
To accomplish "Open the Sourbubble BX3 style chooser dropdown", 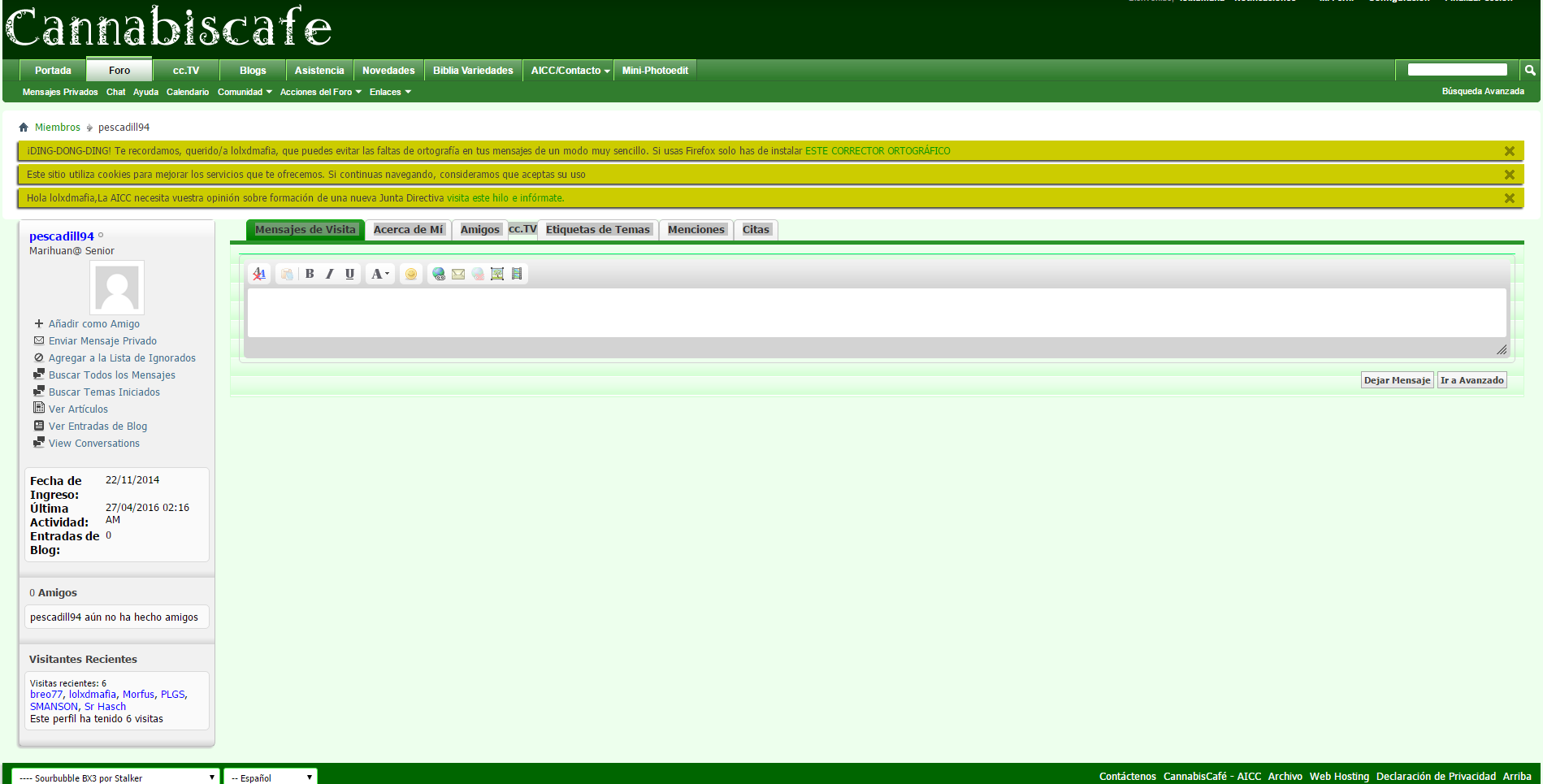I will click(x=116, y=778).
